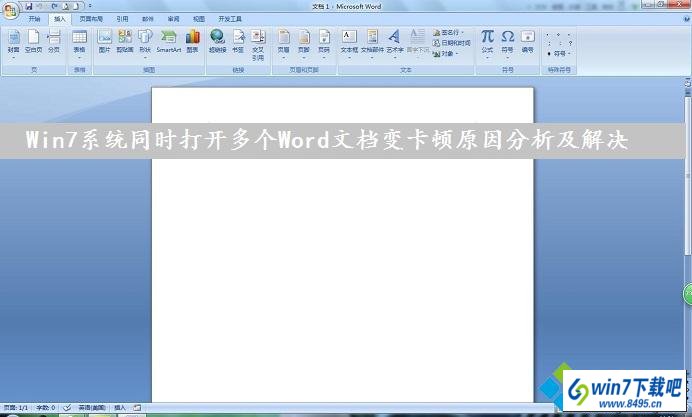Open Word Help question mark icon
The height and width of the screenshot is (417, 692).
tap(687, 19)
